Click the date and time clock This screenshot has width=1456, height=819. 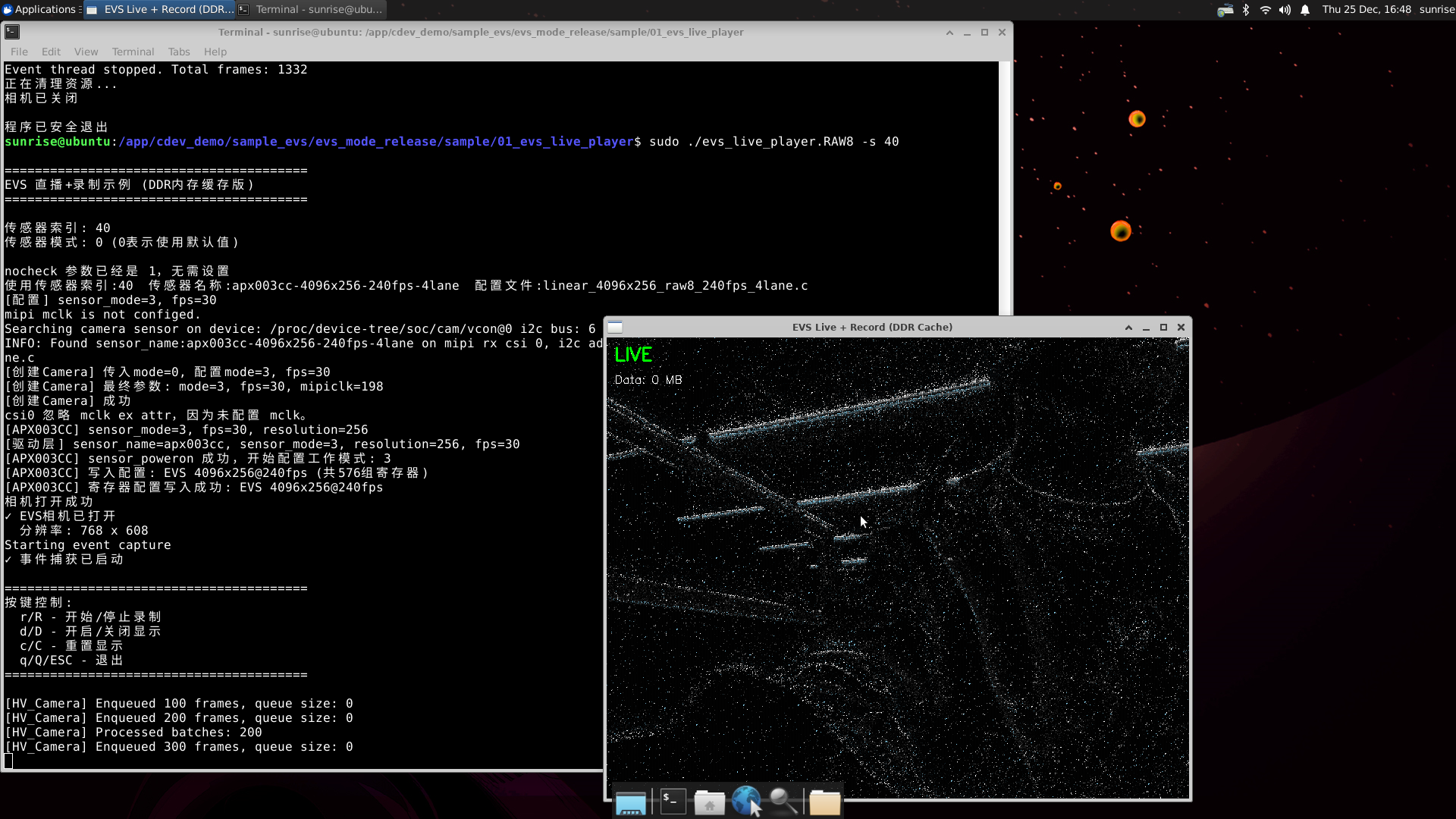click(x=1366, y=10)
